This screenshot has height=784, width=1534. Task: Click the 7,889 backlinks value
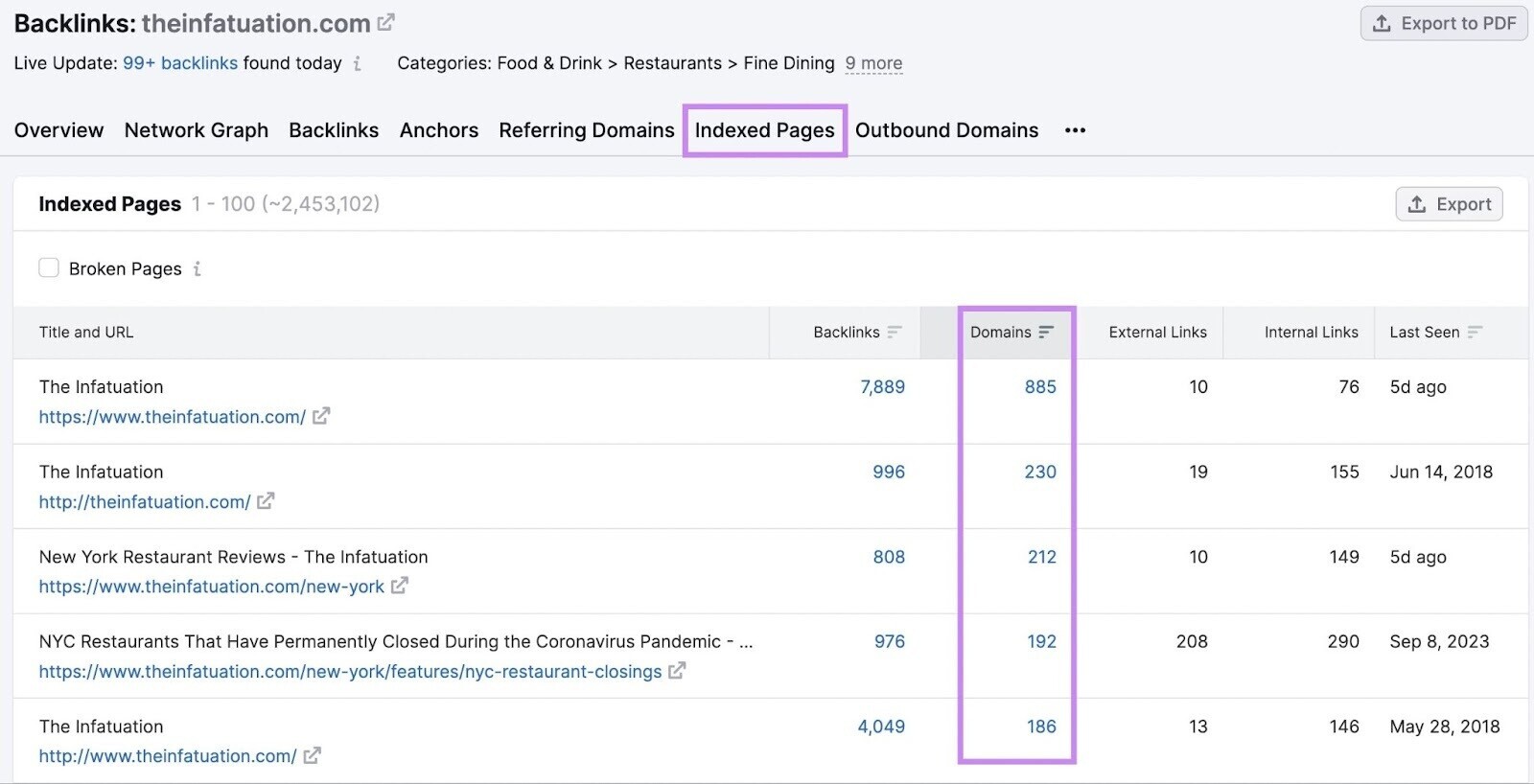[x=882, y=387]
